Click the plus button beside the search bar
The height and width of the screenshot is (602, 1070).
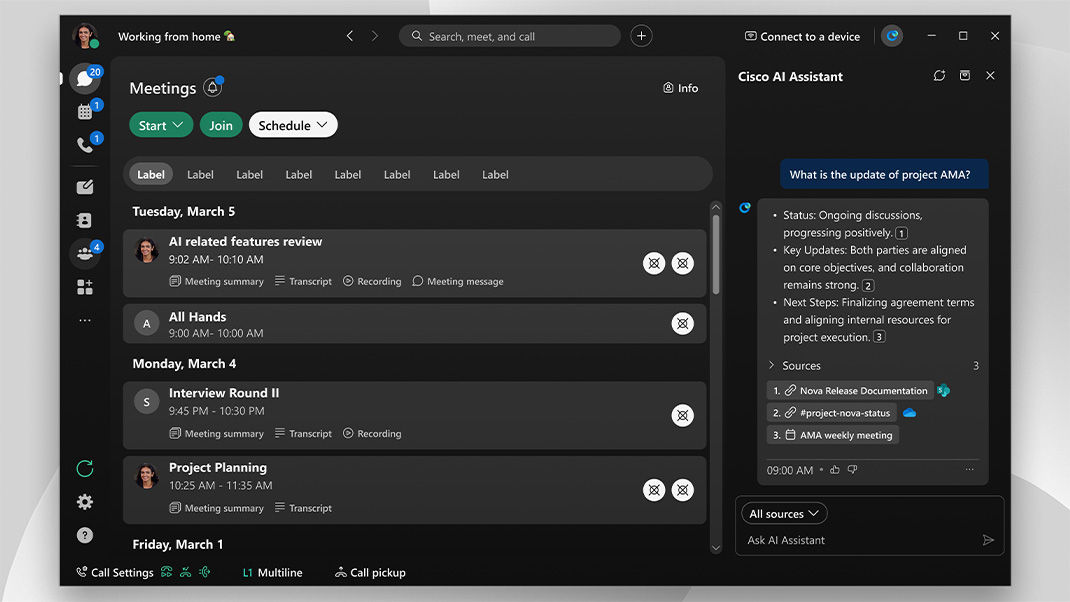642,36
